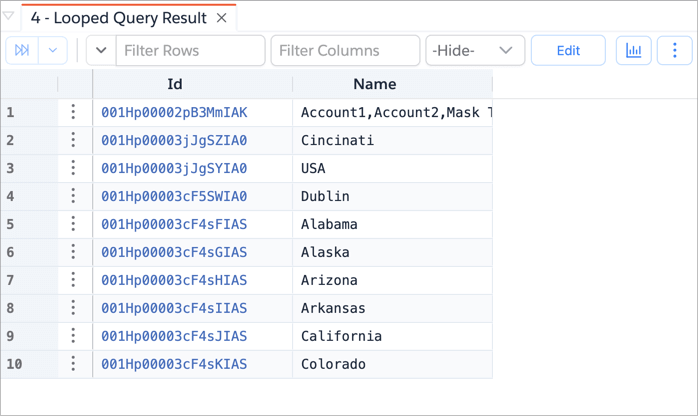Image resolution: width=698 pixels, height=416 pixels.
Task: Open row actions for Colorado row
Action: (73, 364)
